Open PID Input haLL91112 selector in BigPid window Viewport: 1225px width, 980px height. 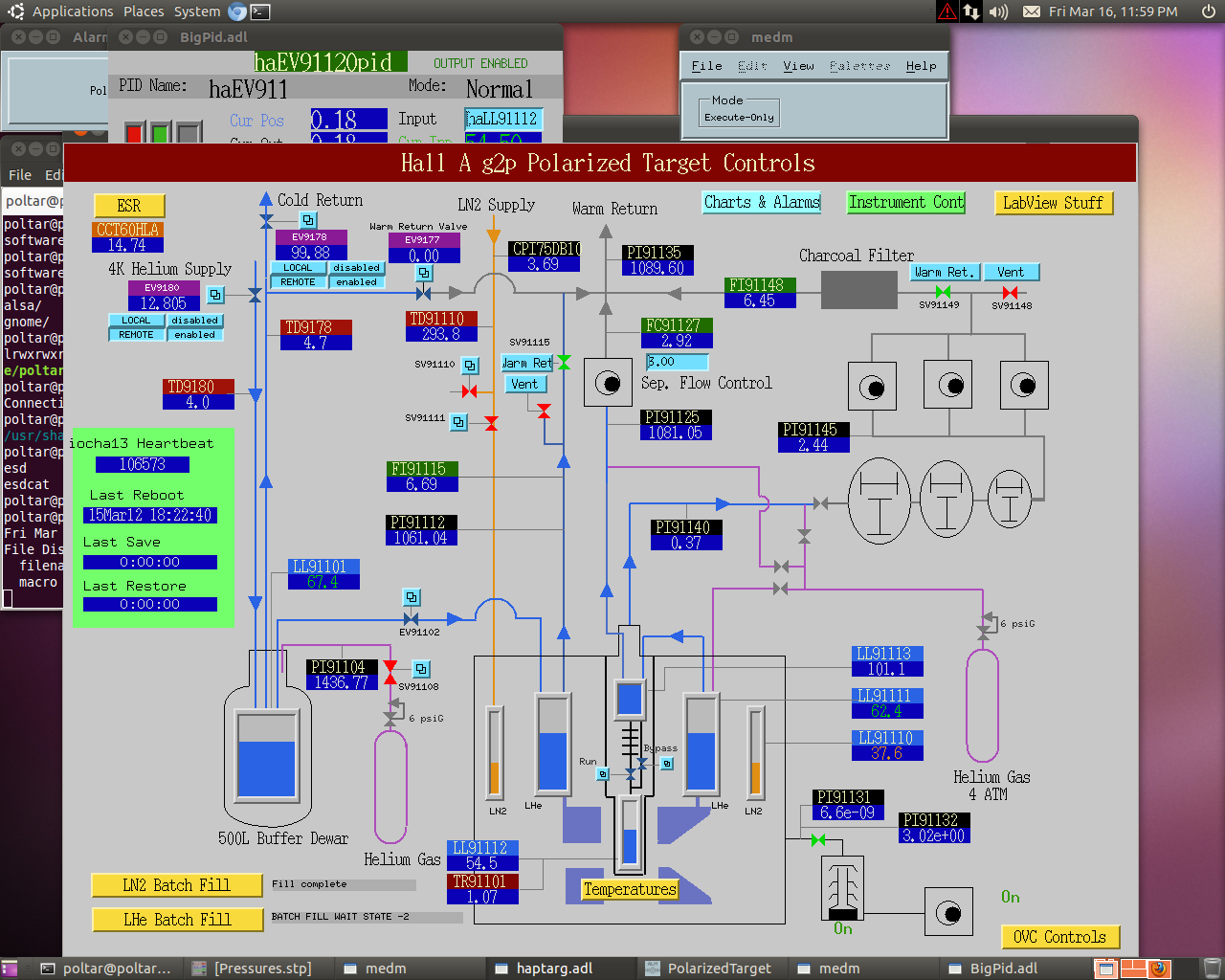503,119
